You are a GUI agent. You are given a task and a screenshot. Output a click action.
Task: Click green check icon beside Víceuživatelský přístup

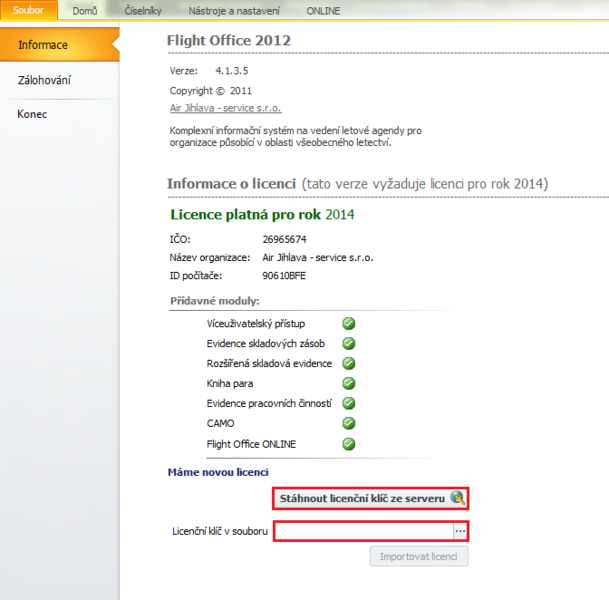(349, 323)
